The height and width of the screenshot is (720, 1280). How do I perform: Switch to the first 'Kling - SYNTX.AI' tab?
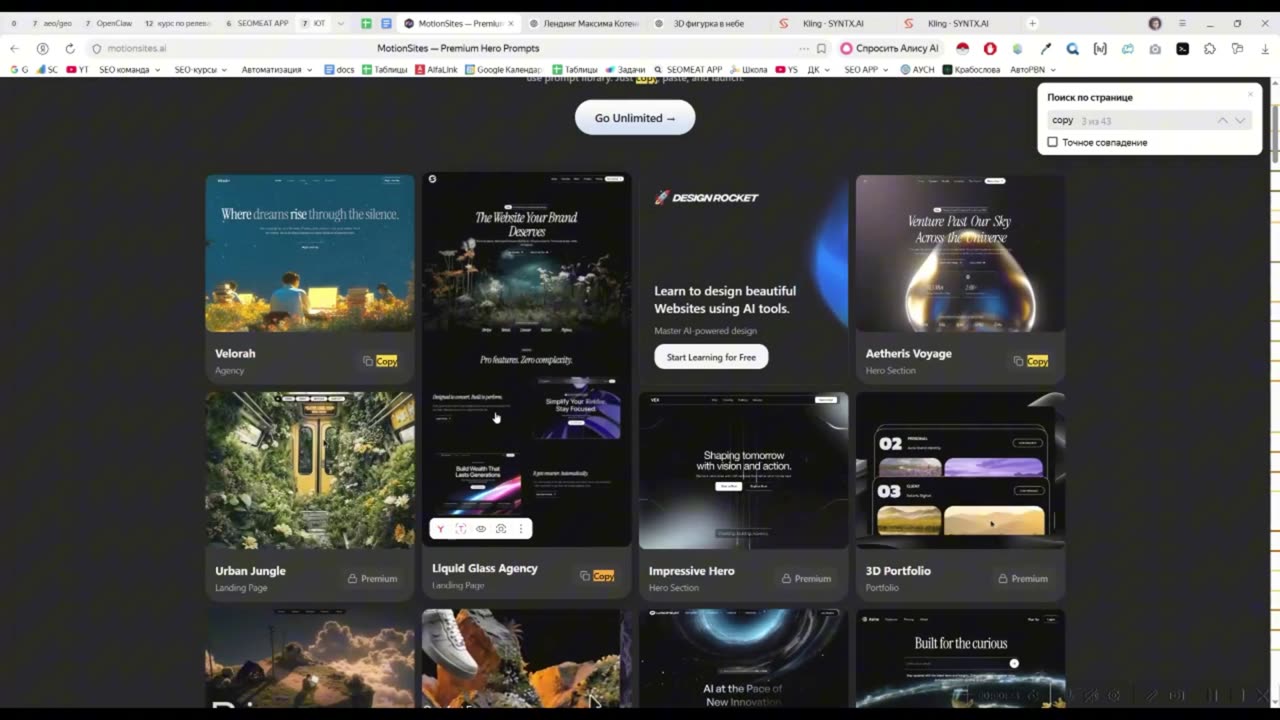click(x=832, y=23)
